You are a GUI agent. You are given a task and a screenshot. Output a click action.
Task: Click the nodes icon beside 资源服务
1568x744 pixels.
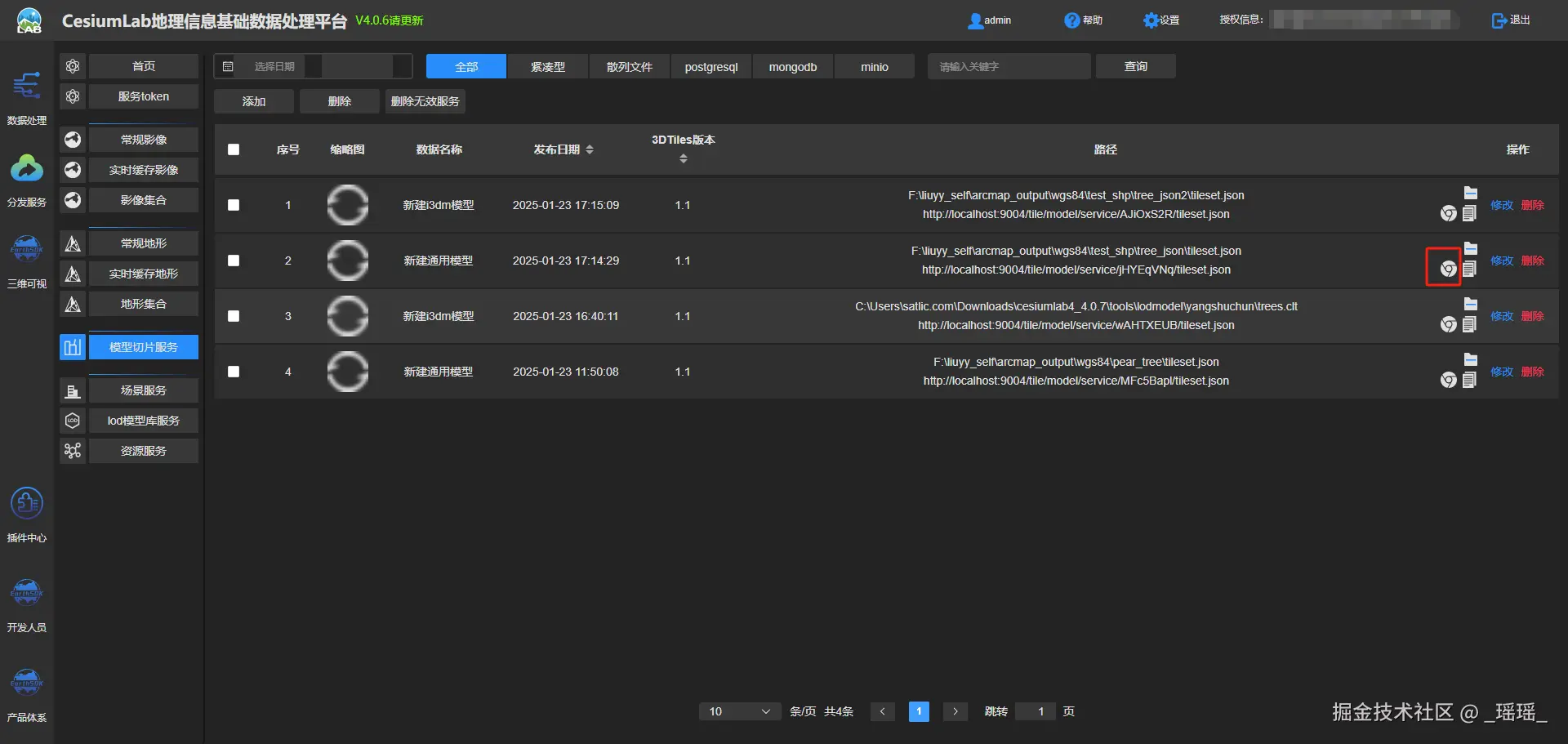coord(73,451)
